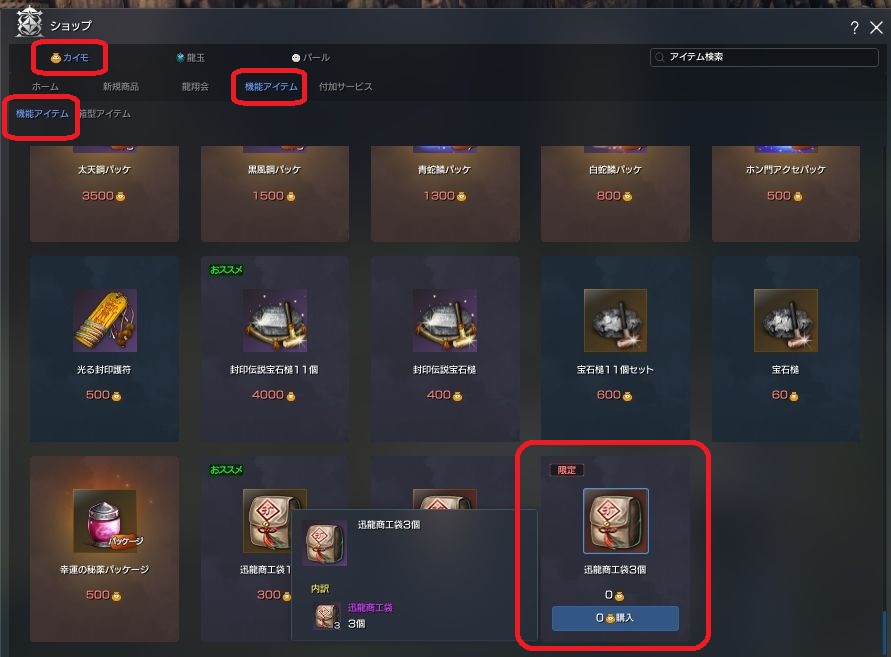Click the アイテム検索 search field
Image resolution: width=891 pixels, height=657 pixels.
tap(764, 57)
